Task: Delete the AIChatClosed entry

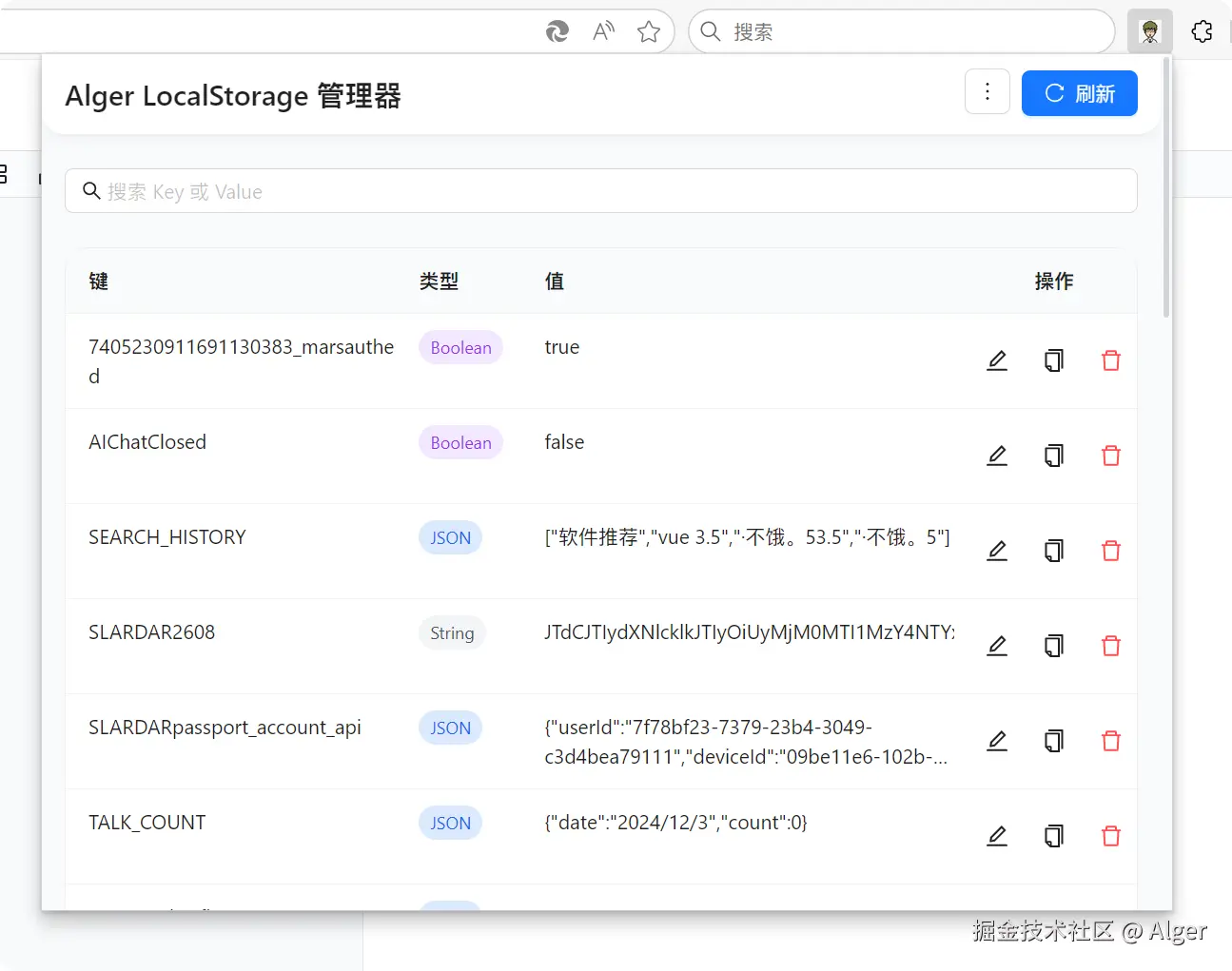Action: tap(1111, 456)
